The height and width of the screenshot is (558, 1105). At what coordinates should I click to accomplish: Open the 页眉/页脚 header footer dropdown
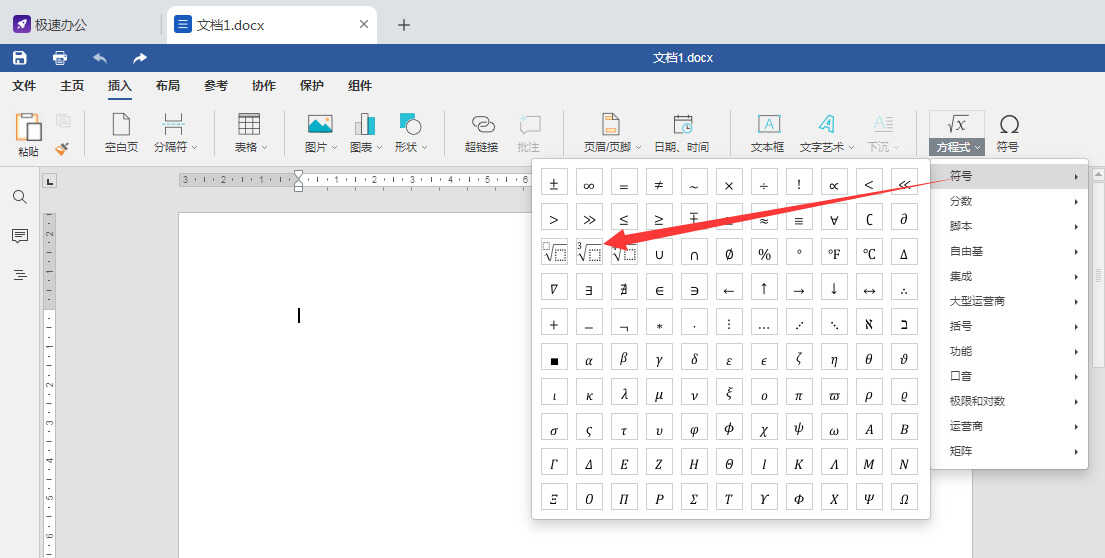point(612,133)
